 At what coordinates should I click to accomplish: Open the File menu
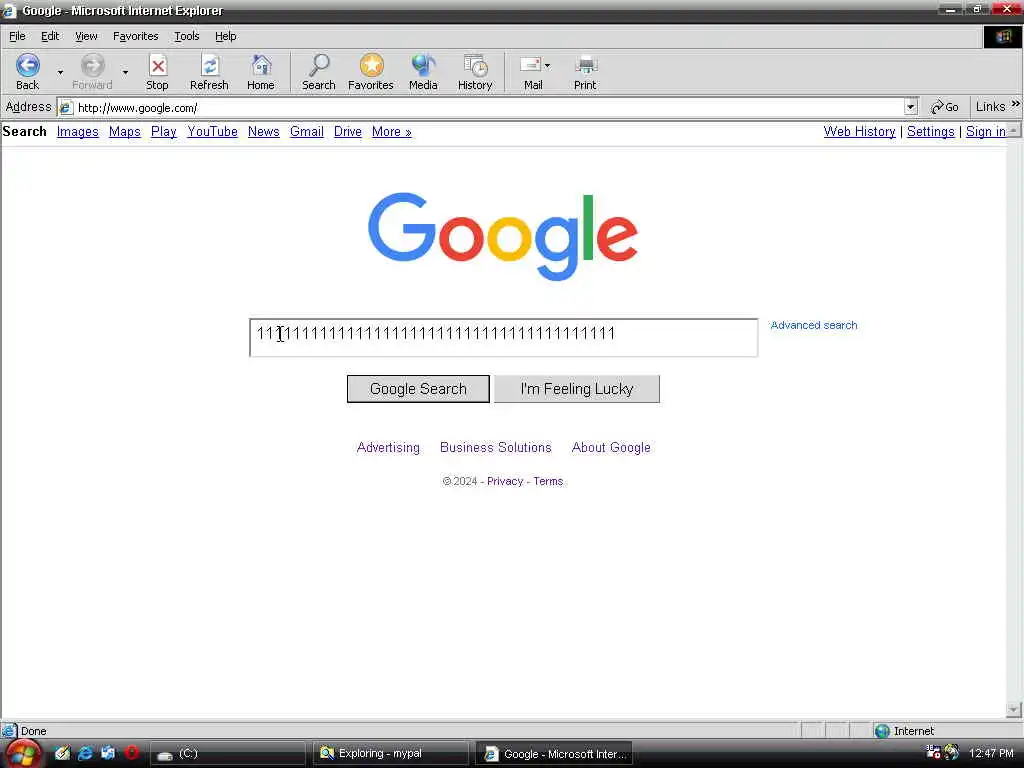tap(17, 37)
